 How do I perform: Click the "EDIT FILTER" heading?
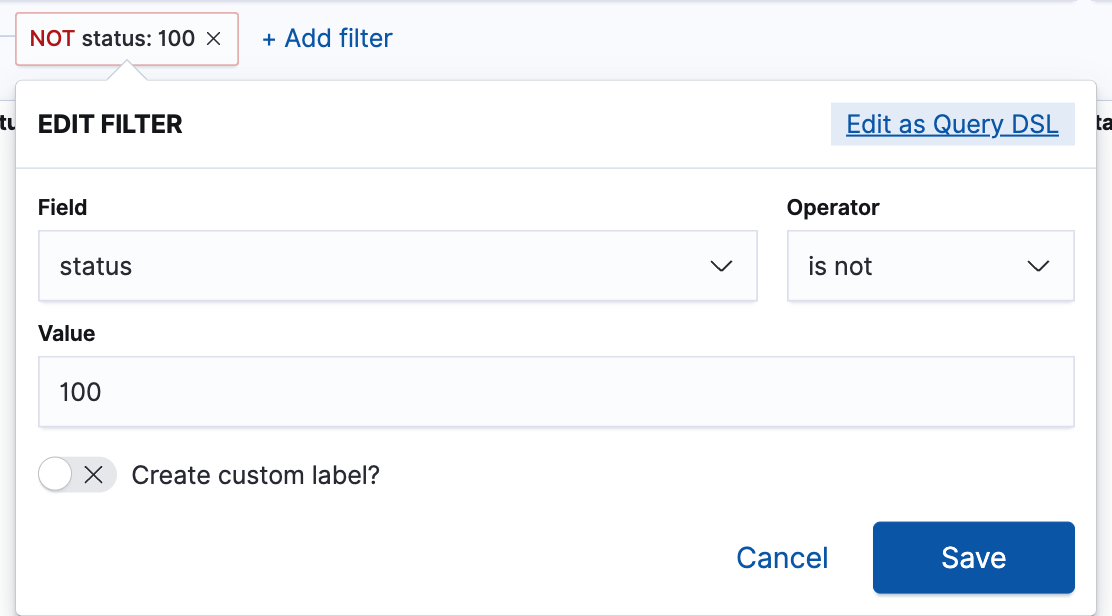[x=110, y=125]
